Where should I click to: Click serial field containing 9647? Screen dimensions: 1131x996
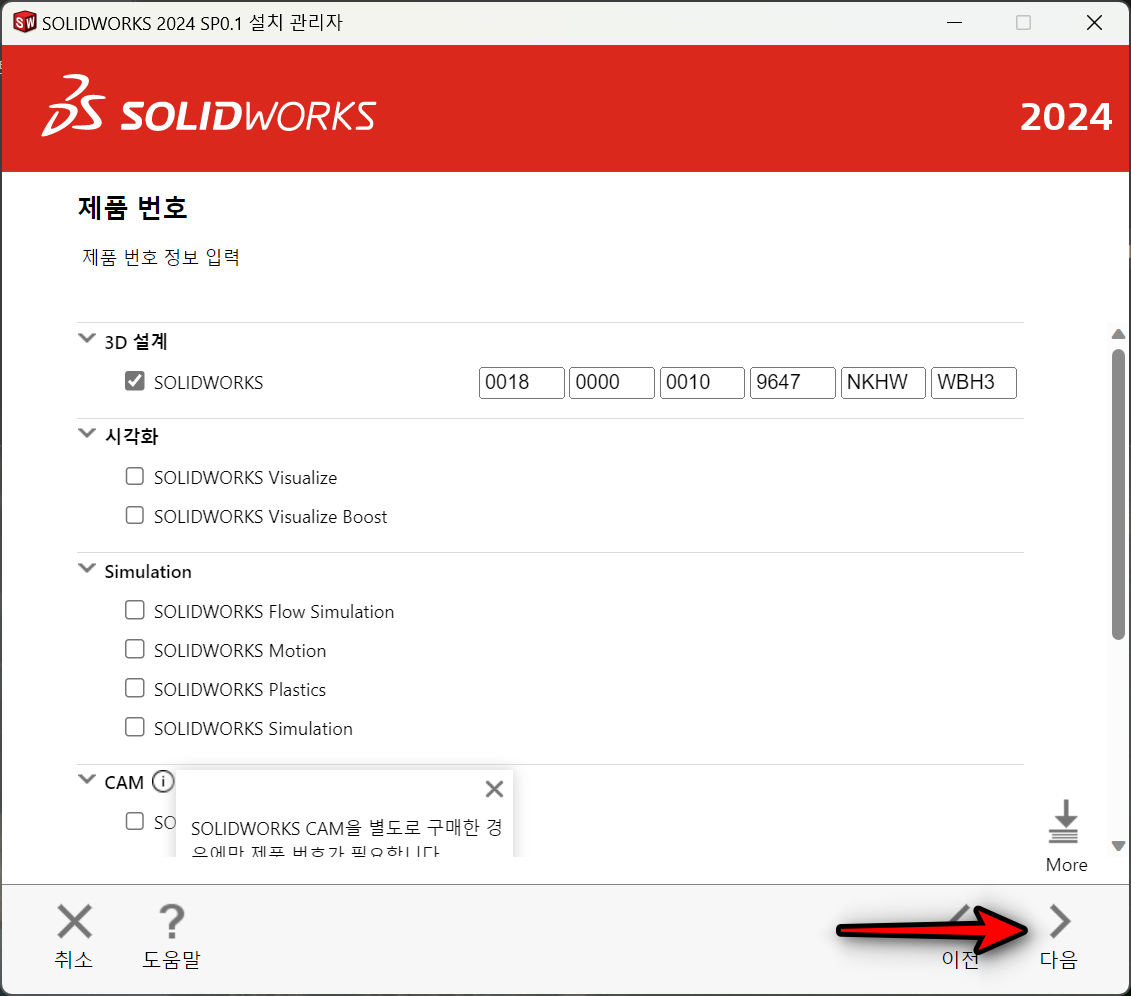coord(793,383)
